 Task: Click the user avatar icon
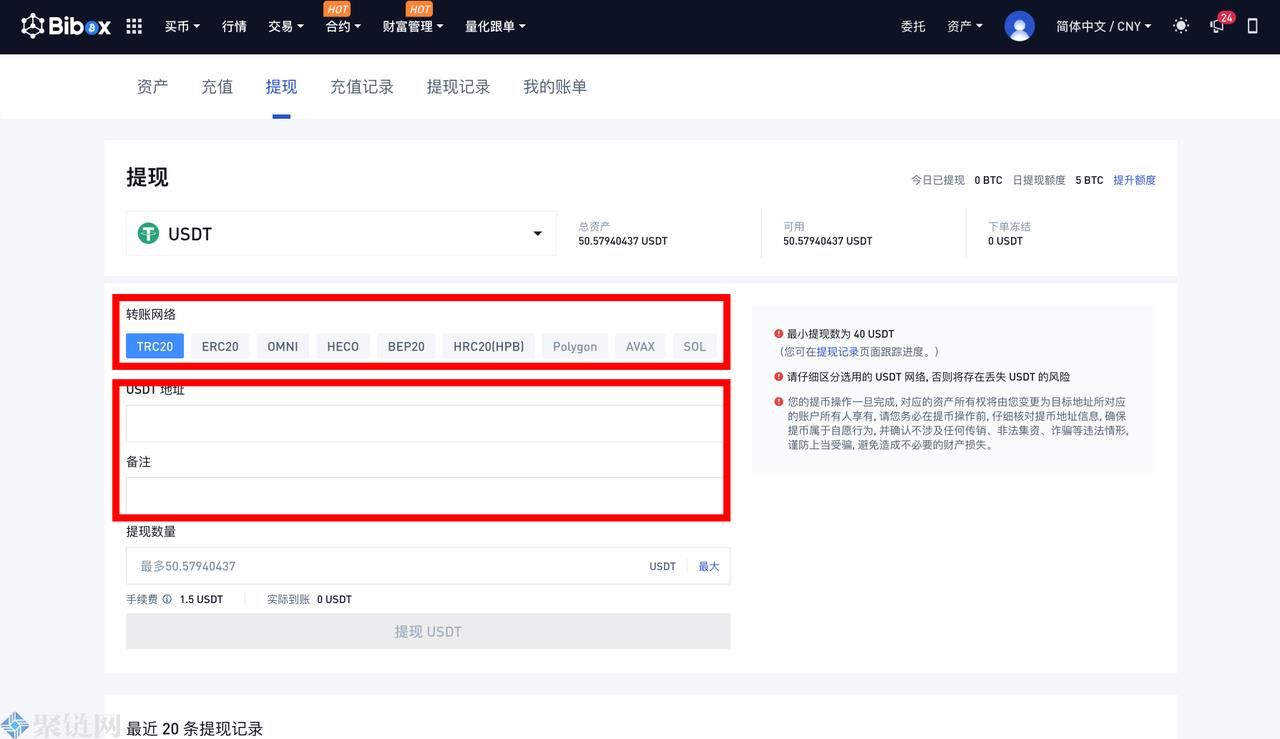coord(1019,26)
